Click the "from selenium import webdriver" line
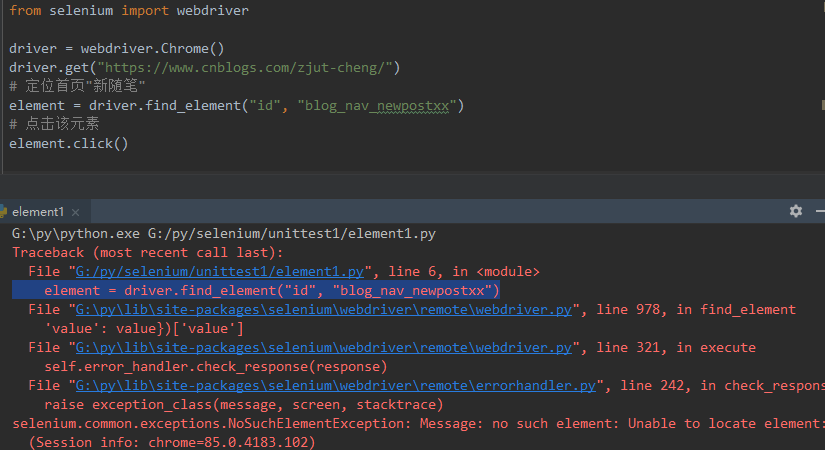 coord(129,11)
